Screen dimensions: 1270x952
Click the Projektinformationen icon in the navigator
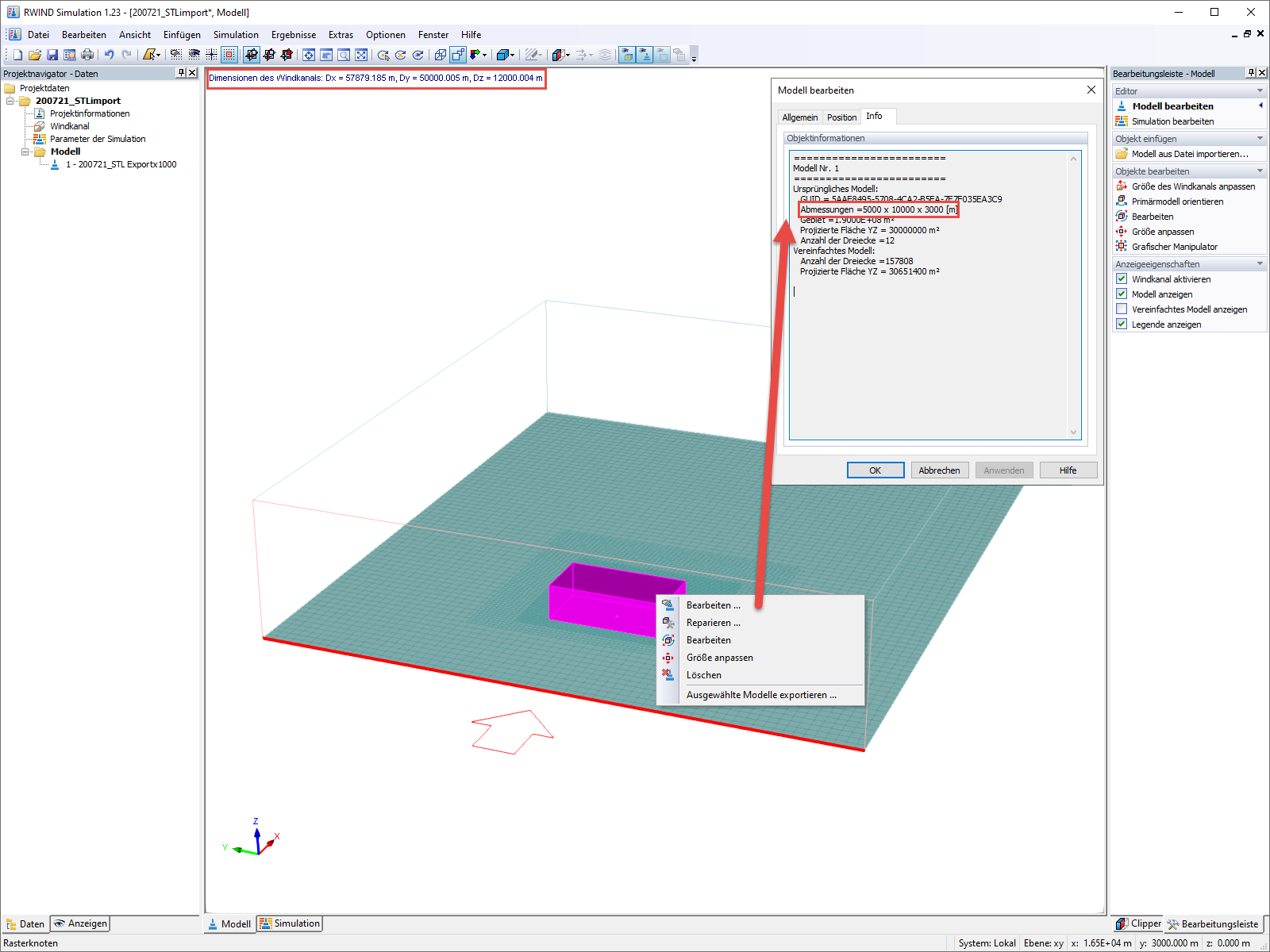point(39,113)
